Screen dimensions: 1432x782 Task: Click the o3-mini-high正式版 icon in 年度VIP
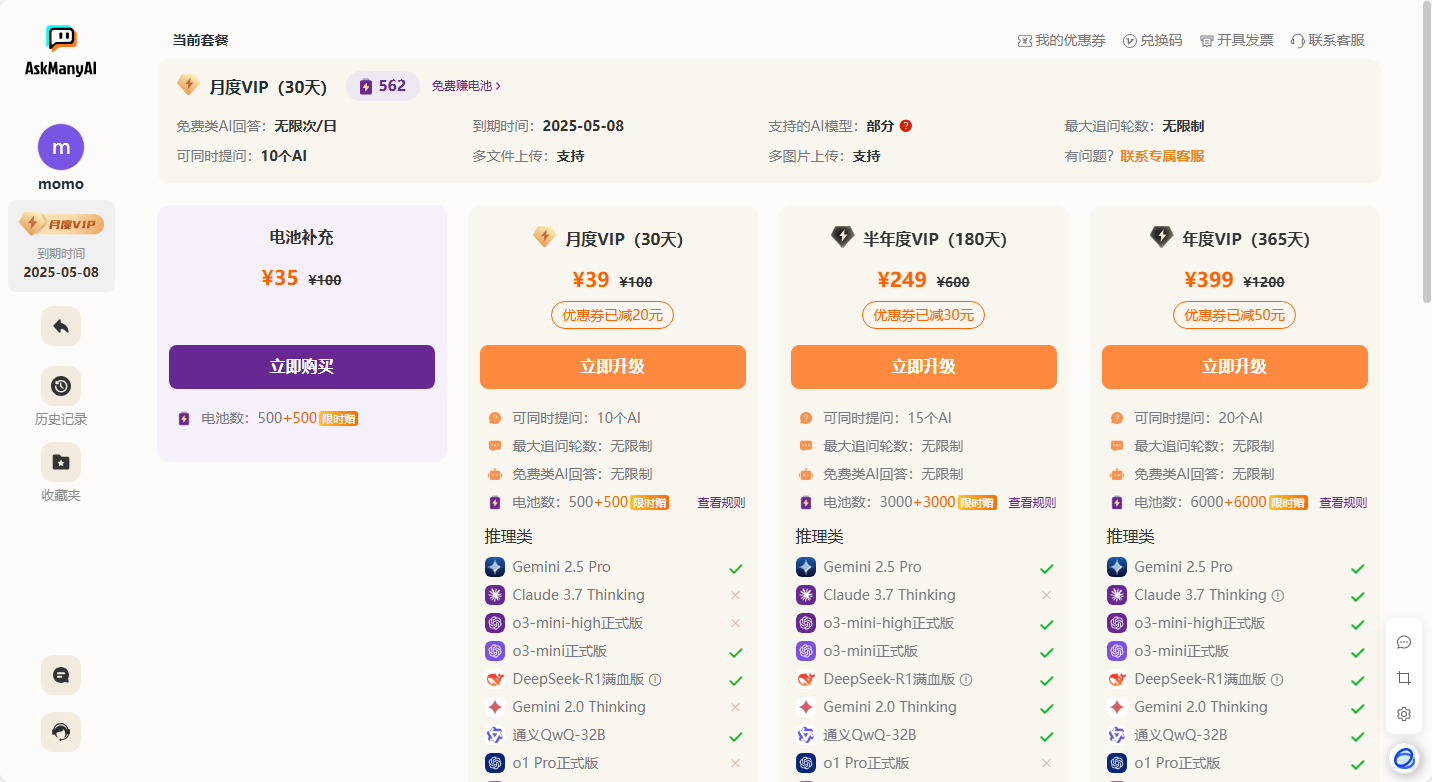(x=1117, y=623)
